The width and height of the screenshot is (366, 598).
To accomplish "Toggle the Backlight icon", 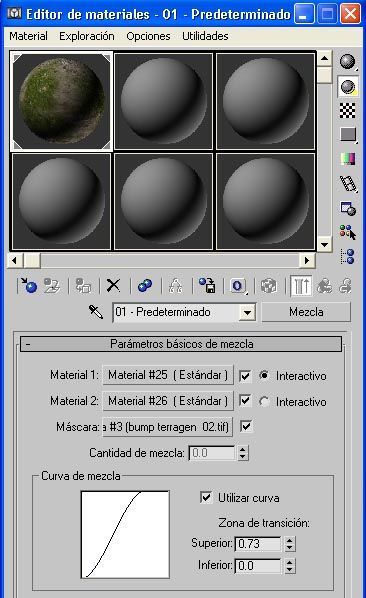I will click(x=348, y=87).
